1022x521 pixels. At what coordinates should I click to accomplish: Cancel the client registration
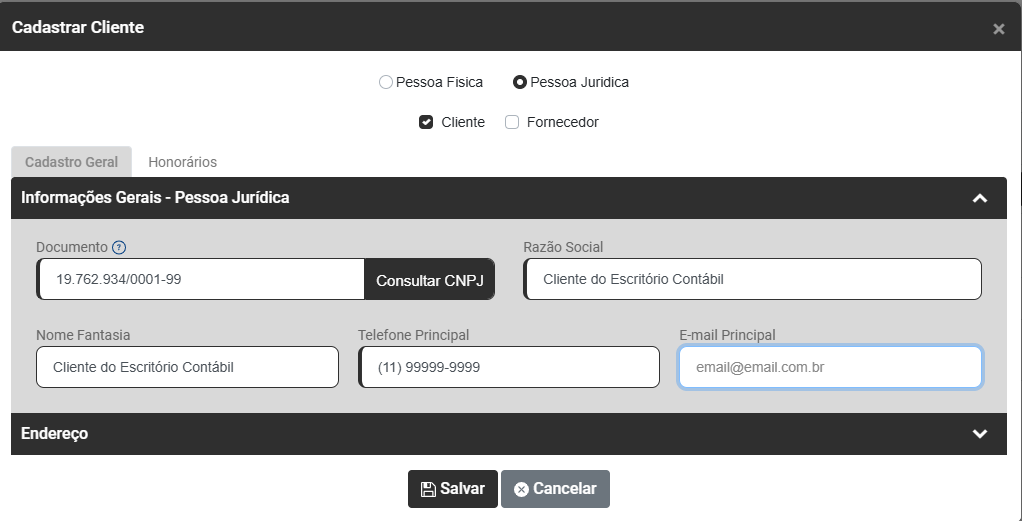coord(555,489)
